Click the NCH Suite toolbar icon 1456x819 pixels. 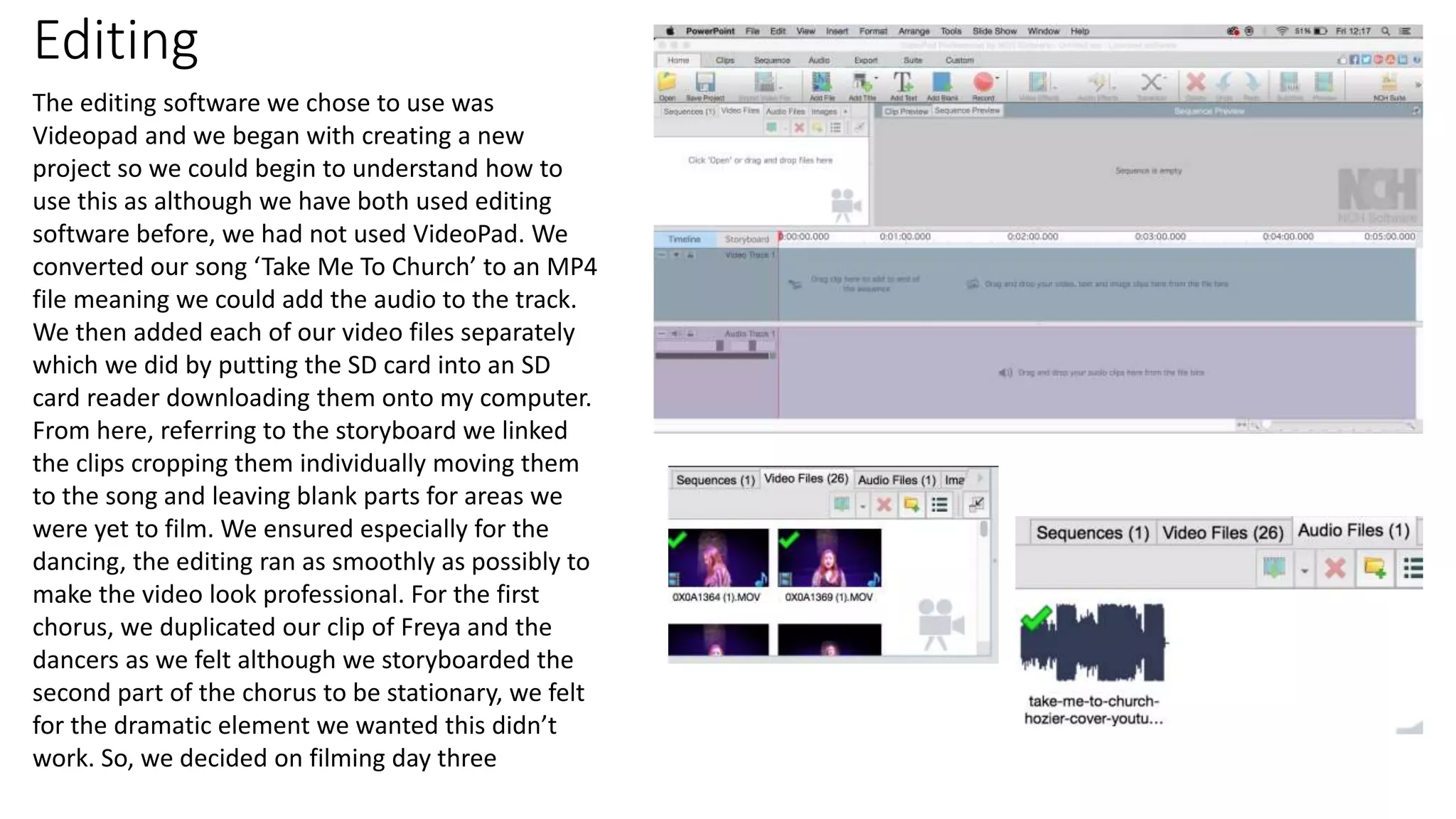1388,84
